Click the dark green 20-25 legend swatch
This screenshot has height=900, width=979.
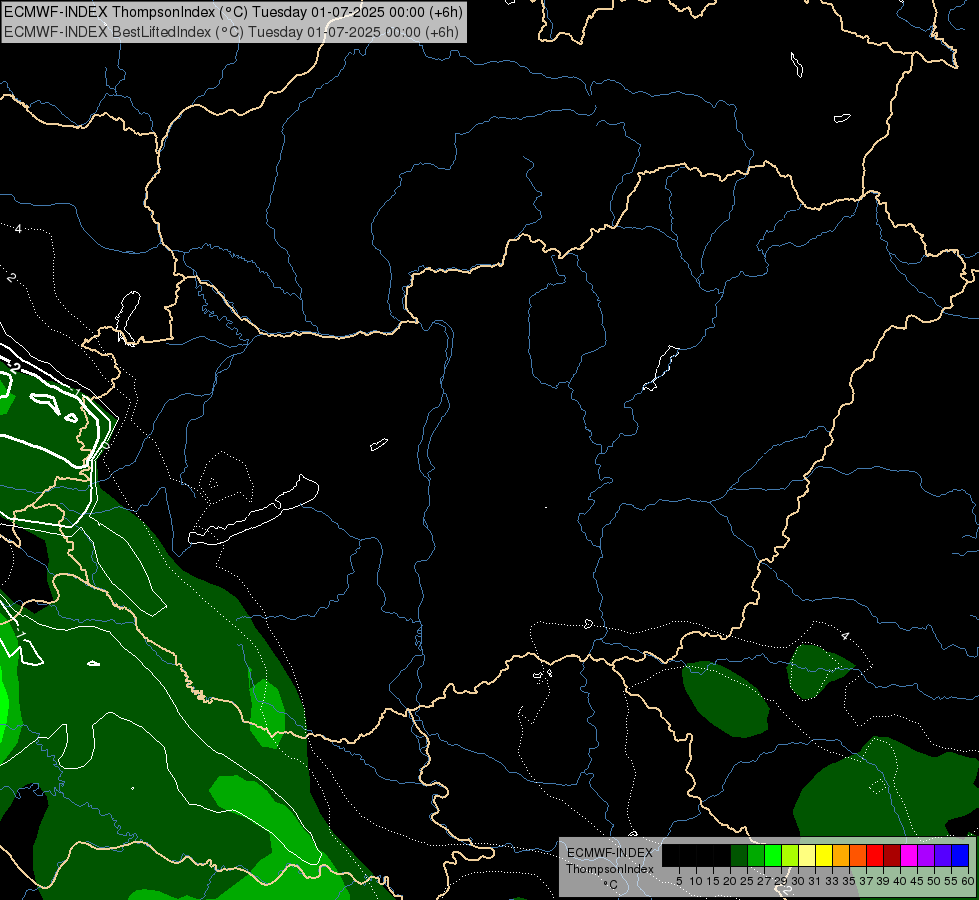(x=739, y=855)
